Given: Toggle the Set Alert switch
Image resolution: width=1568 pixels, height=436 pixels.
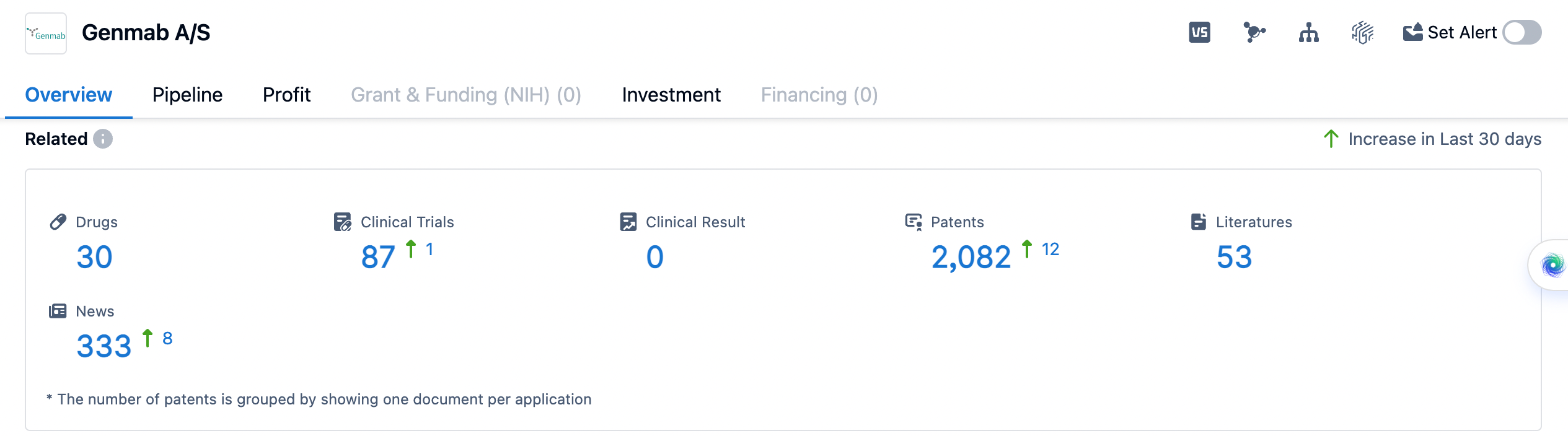Looking at the screenshot, I should click(1522, 32).
